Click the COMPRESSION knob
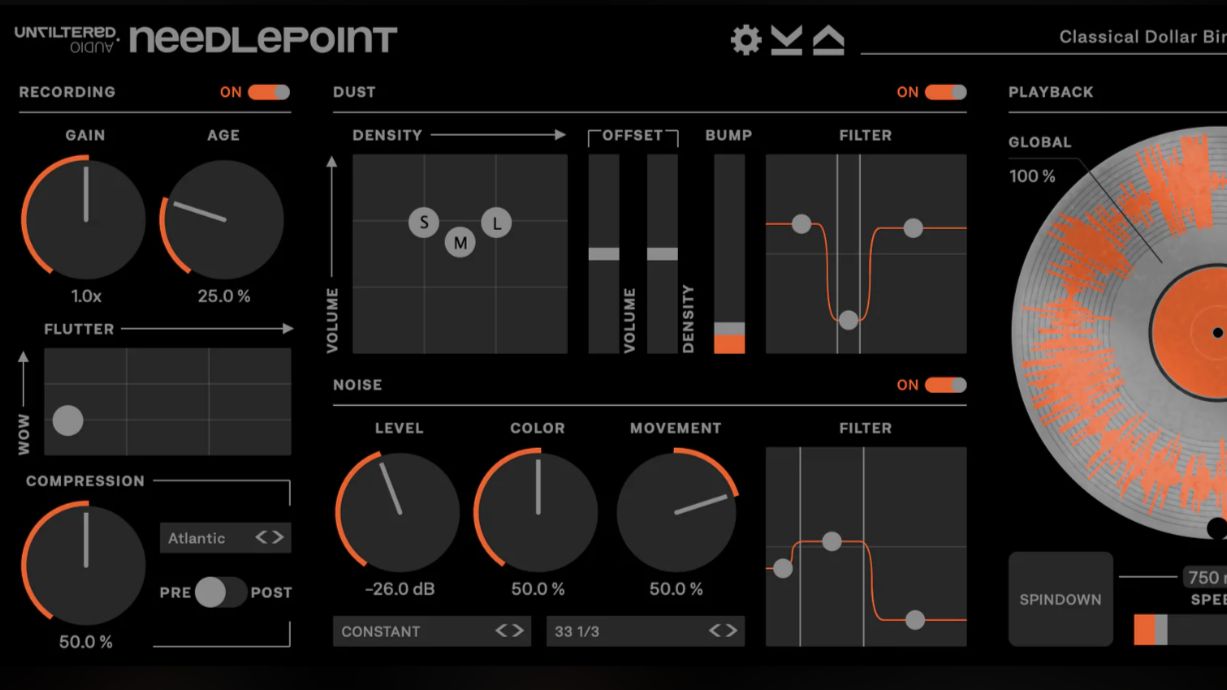1227x690 pixels. 85,563
